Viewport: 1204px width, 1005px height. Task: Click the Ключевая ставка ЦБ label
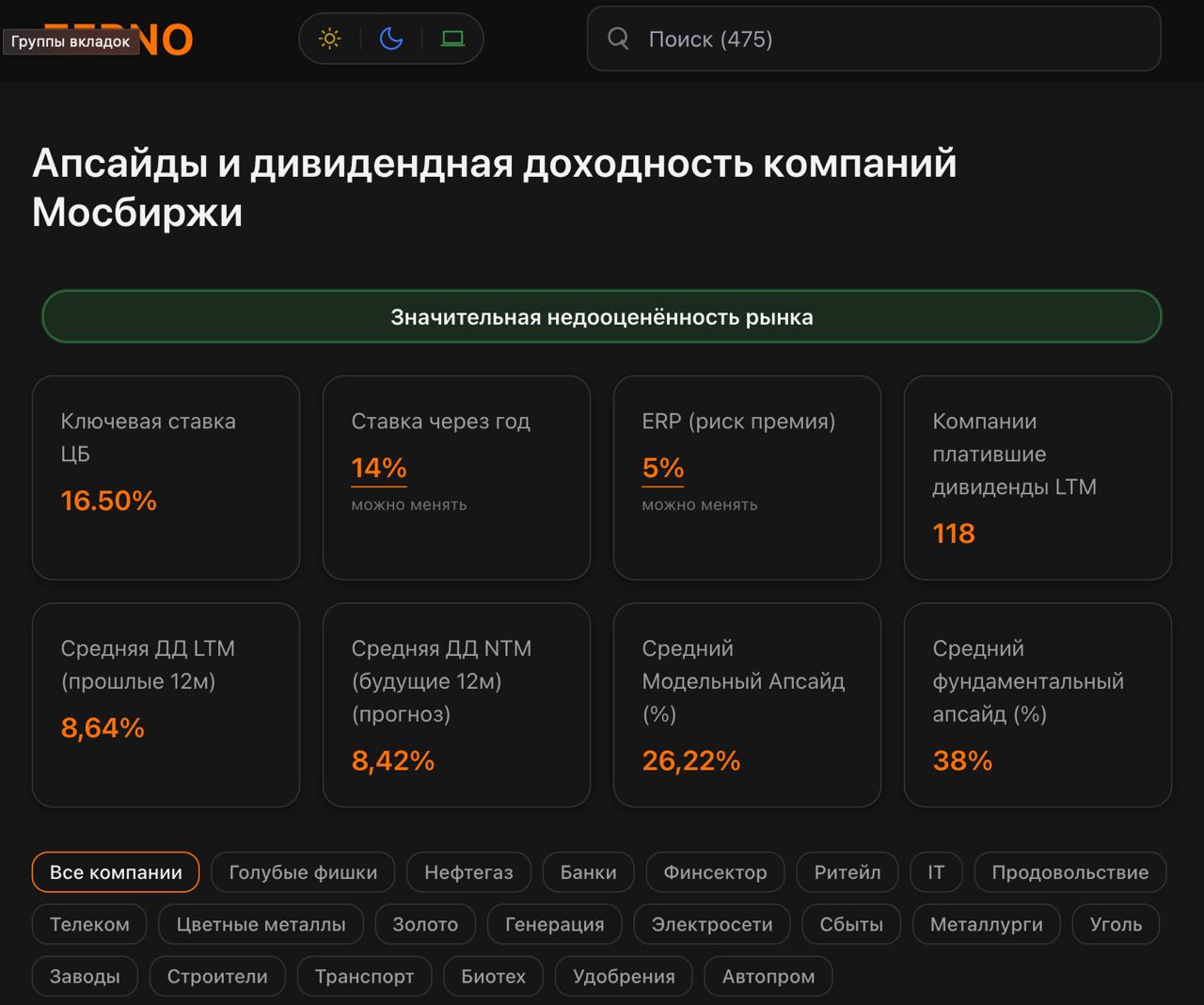[149, 438]
